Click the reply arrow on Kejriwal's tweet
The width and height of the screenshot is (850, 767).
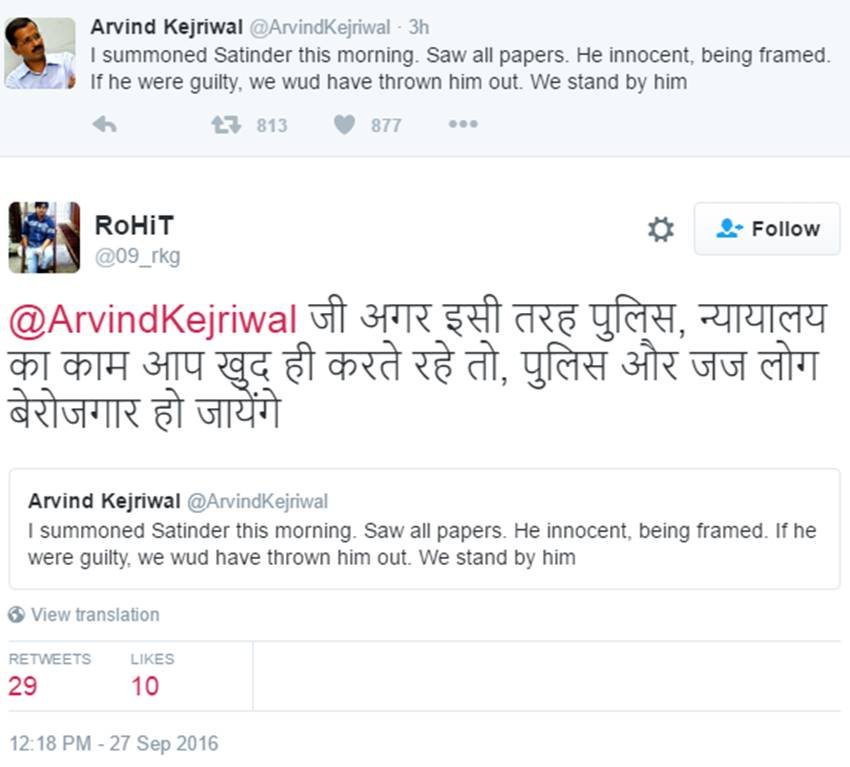click(104, 124)
